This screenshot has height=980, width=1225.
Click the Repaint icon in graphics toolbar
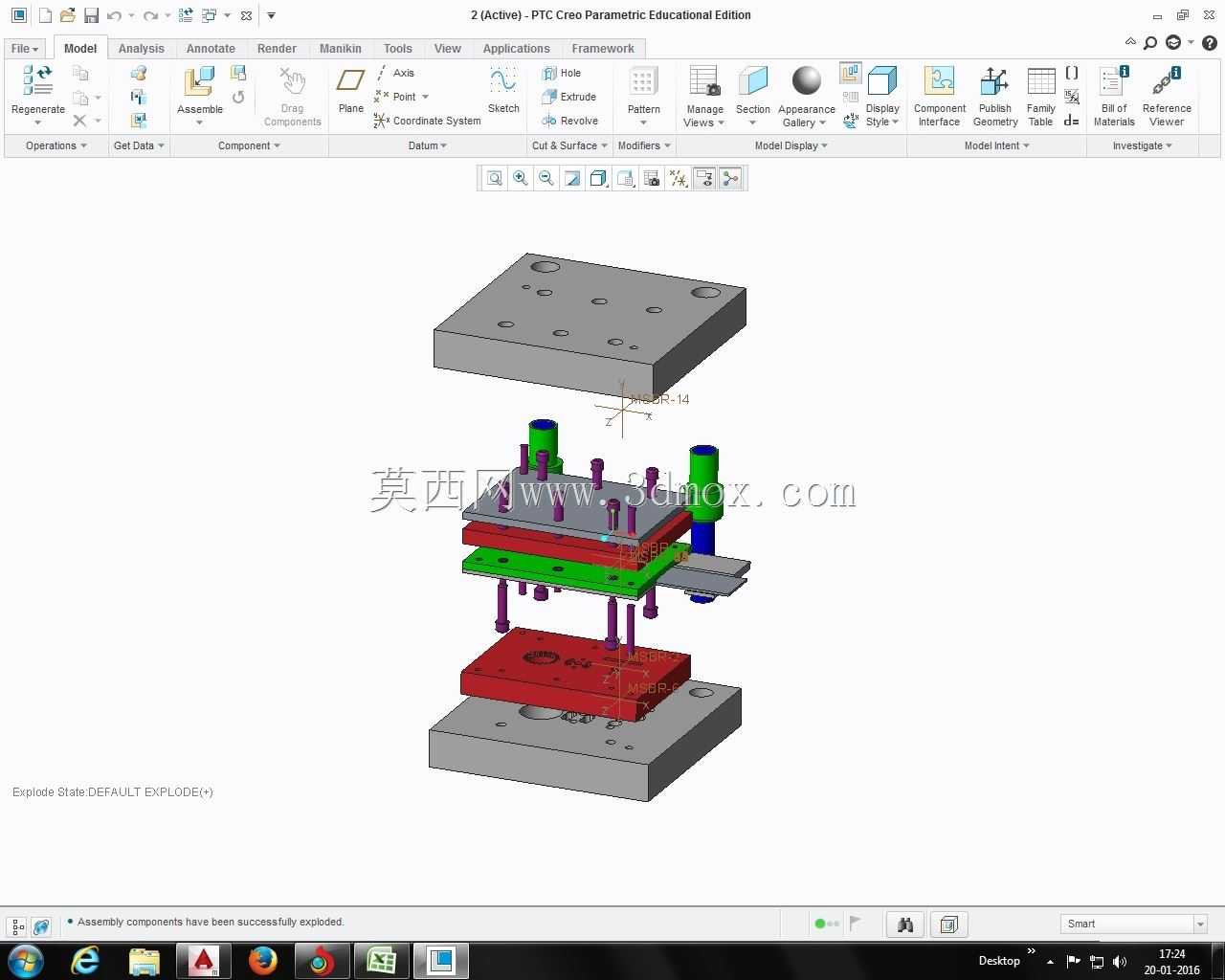[x=572, y=178]
